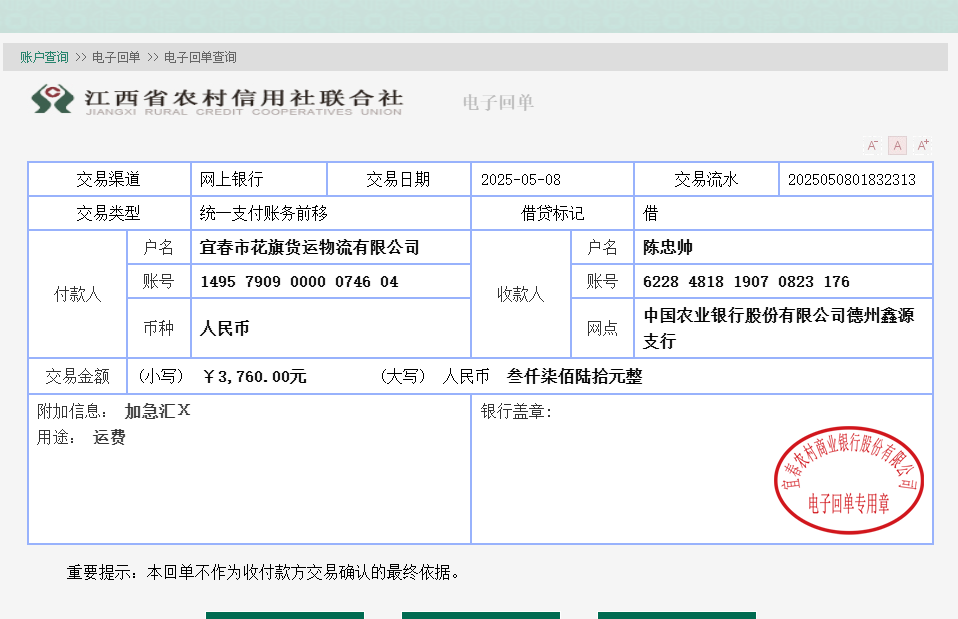Open the 账户查询 breadcrumb link

44,57
